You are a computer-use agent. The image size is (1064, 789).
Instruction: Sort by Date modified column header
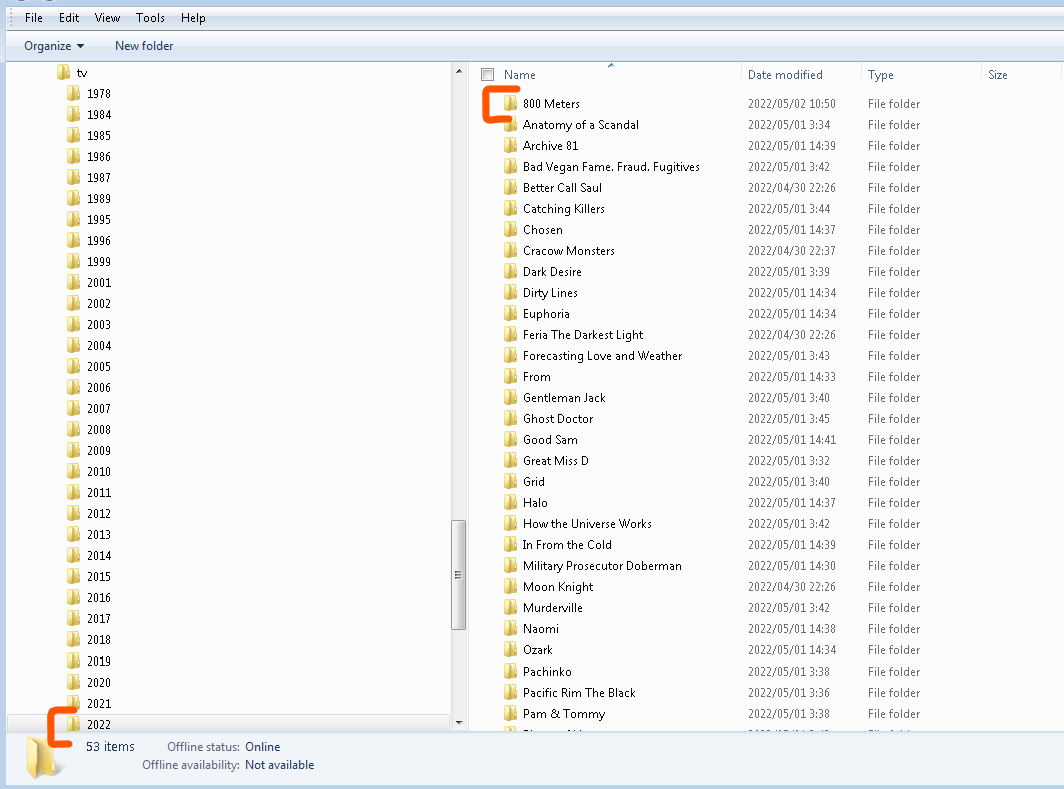click(x=785, y=75)
